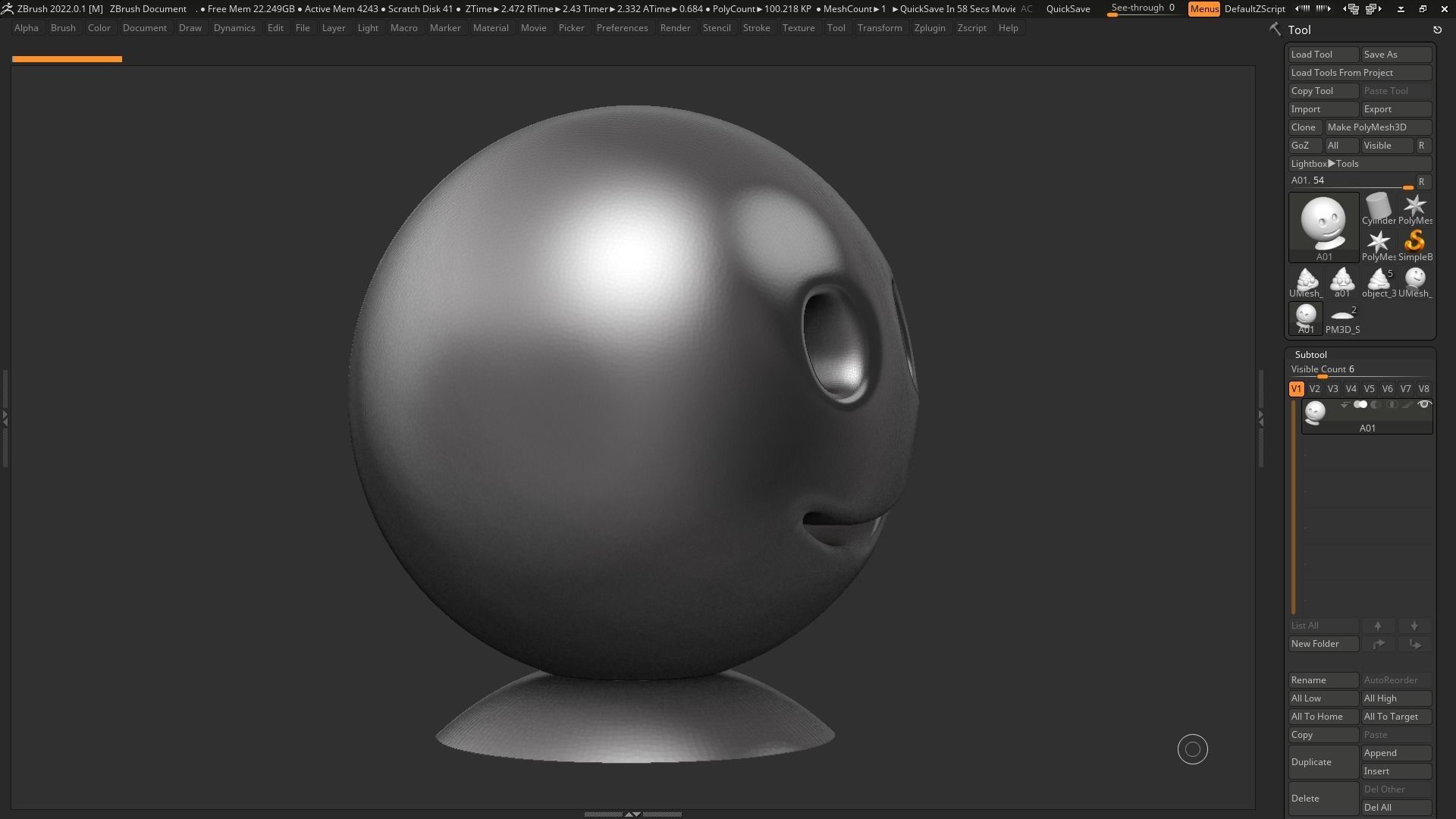Select the SimpleBrush tool icon
Screen dimensions: 1456x819
(1414, 245)
